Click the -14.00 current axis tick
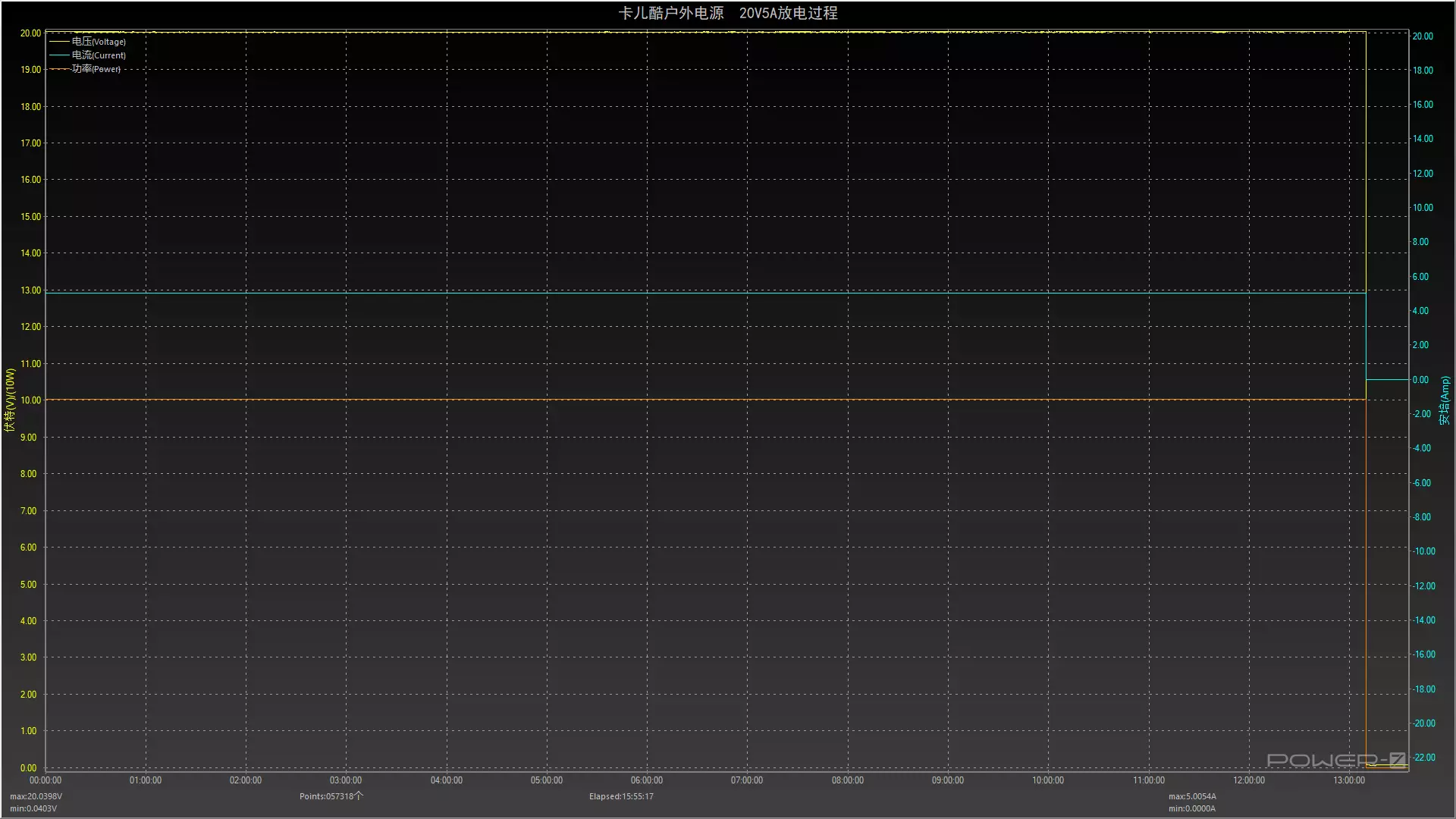 pyautogui.click(x=1423, y=620)
